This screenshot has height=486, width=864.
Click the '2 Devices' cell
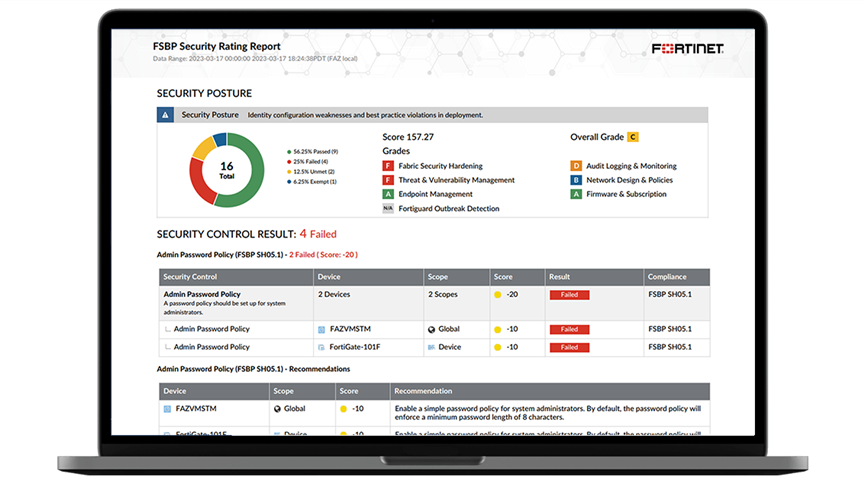coord(334,295)
